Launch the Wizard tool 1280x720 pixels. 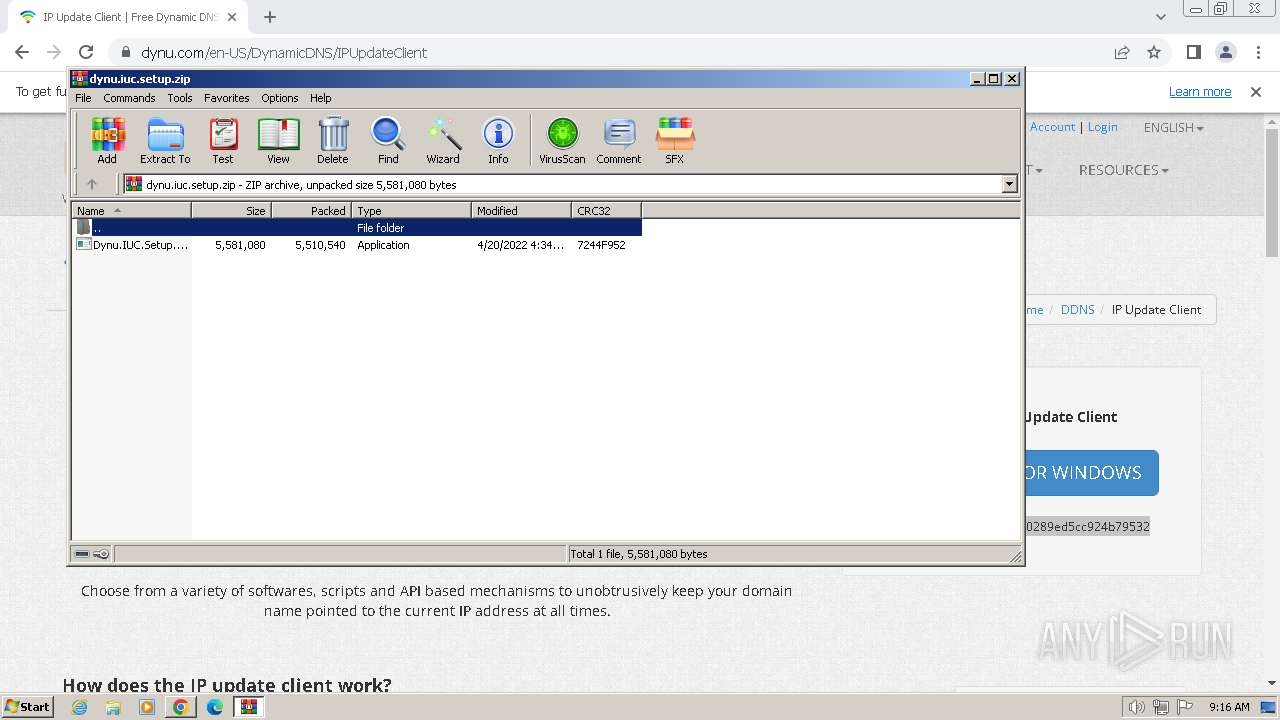tap(443, 140)
